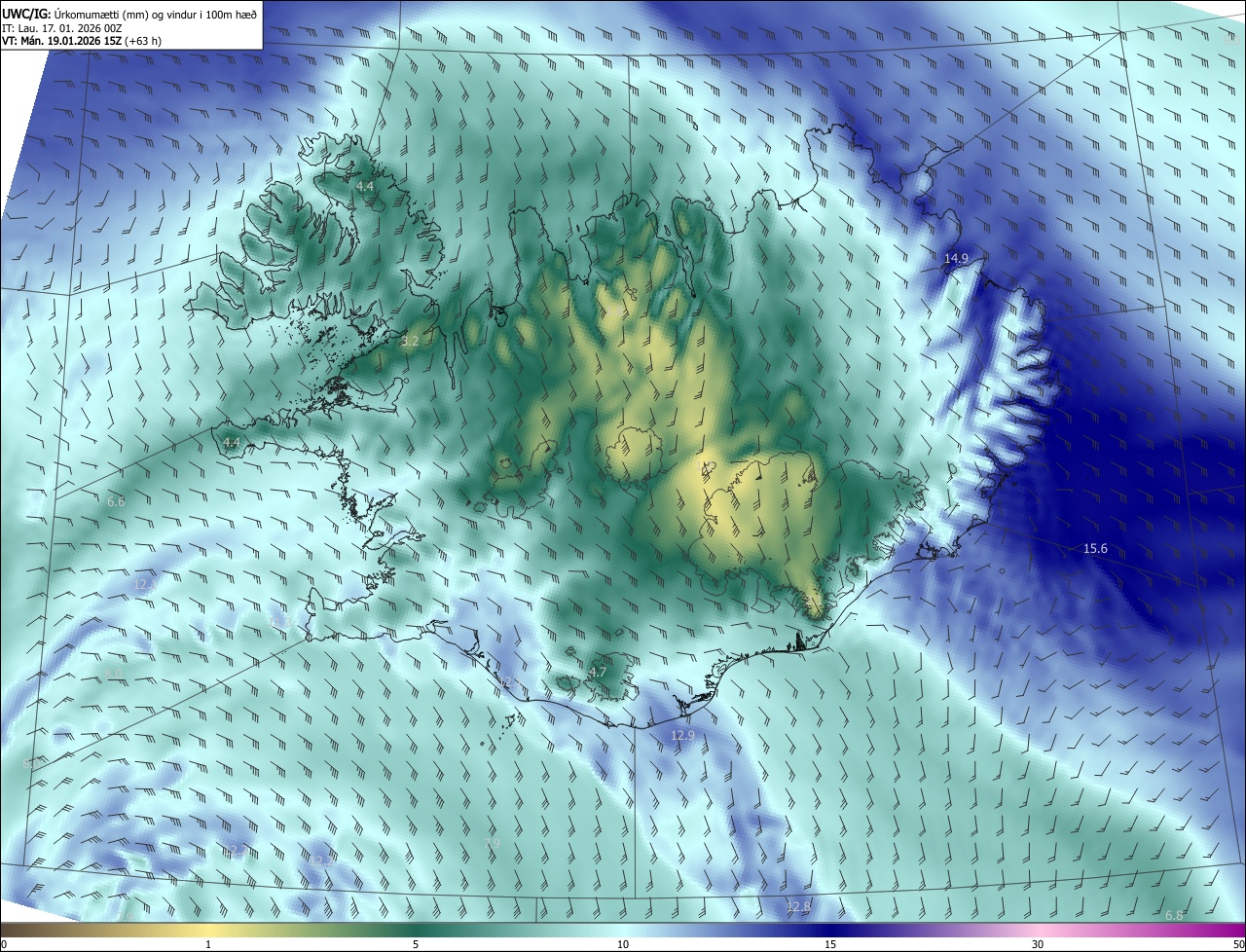Click the '10' tick label on the colour scale

(623, 945)
